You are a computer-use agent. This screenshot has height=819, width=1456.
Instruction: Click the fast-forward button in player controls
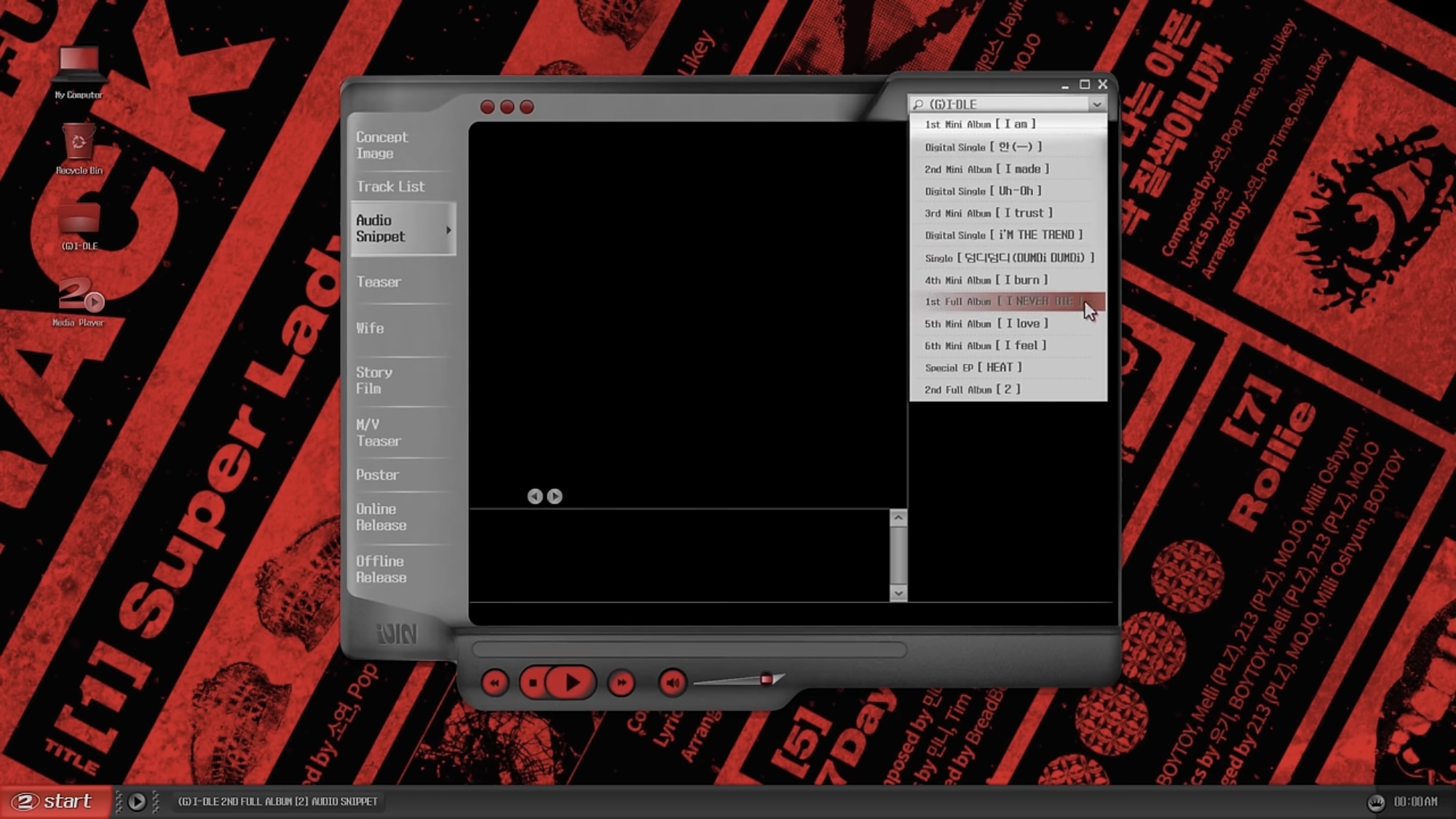pos(621,683)
